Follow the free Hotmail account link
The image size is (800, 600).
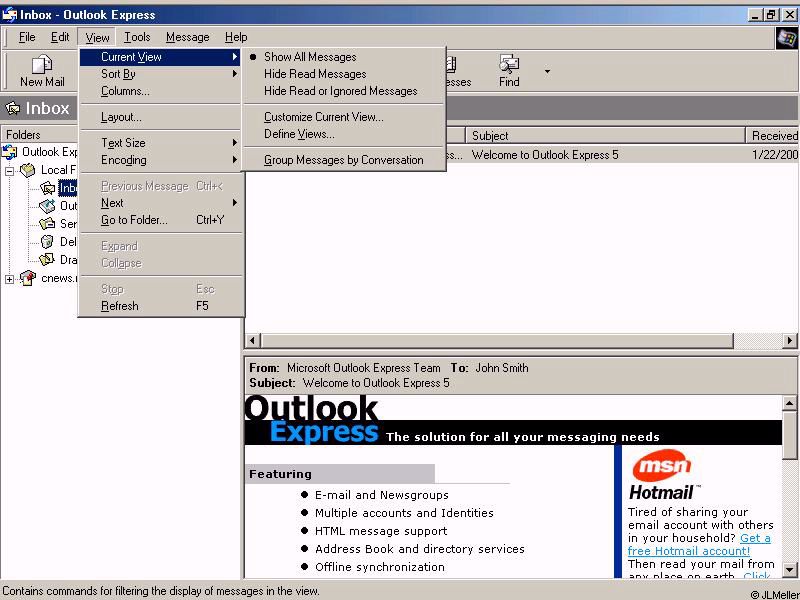click(699, 544)
